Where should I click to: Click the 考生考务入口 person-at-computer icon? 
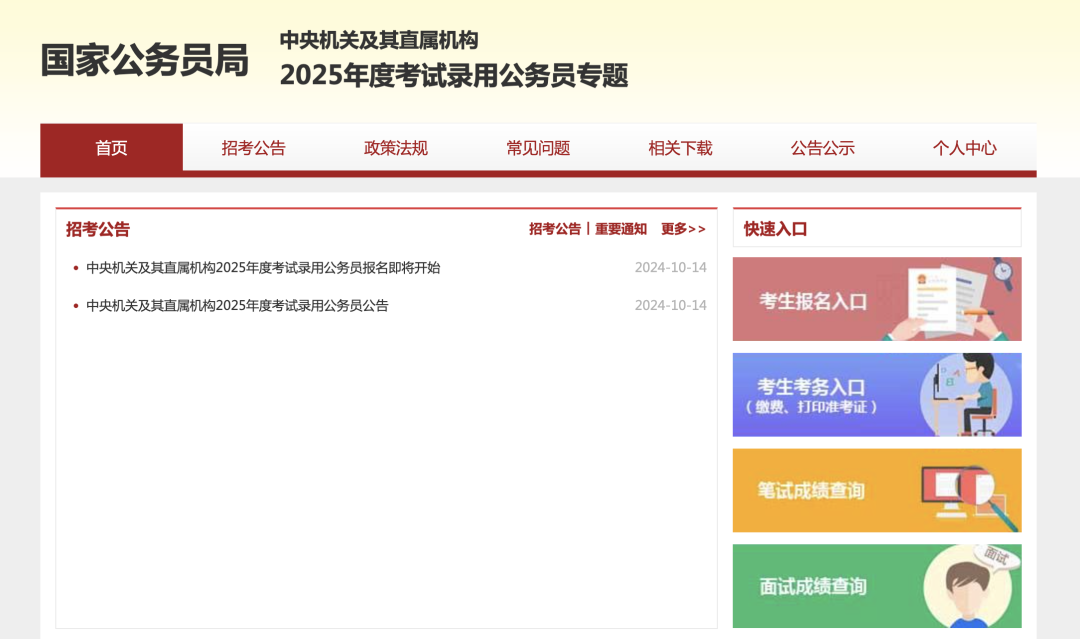[x=965, y=394]
